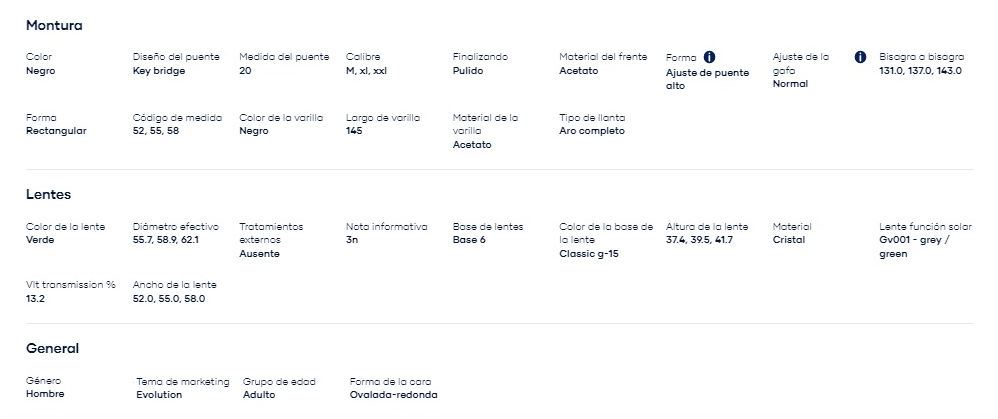
Task: Click the Aro completo rim type value
Action: [592, 131]
